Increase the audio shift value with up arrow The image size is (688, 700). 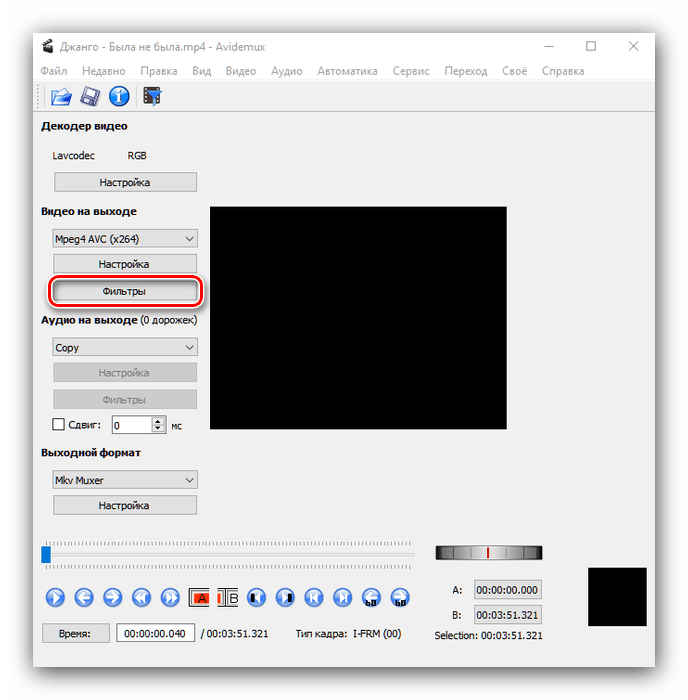click(x=158, y=421)
